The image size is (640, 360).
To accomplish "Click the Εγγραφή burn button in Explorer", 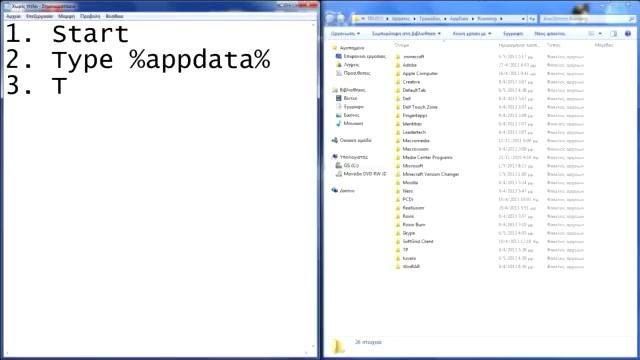I will (513, 33).
